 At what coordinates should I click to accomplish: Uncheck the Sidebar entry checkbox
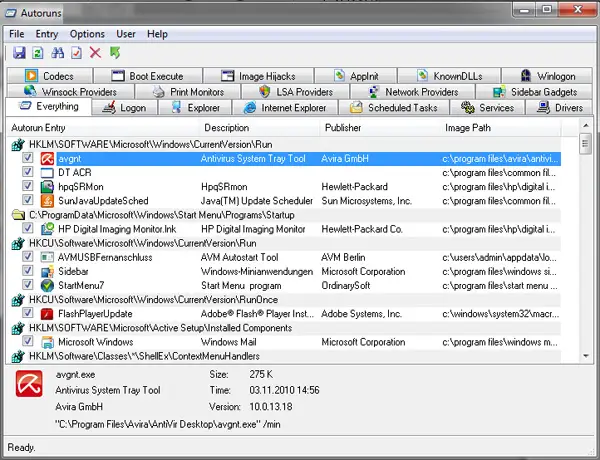(28, 271)
